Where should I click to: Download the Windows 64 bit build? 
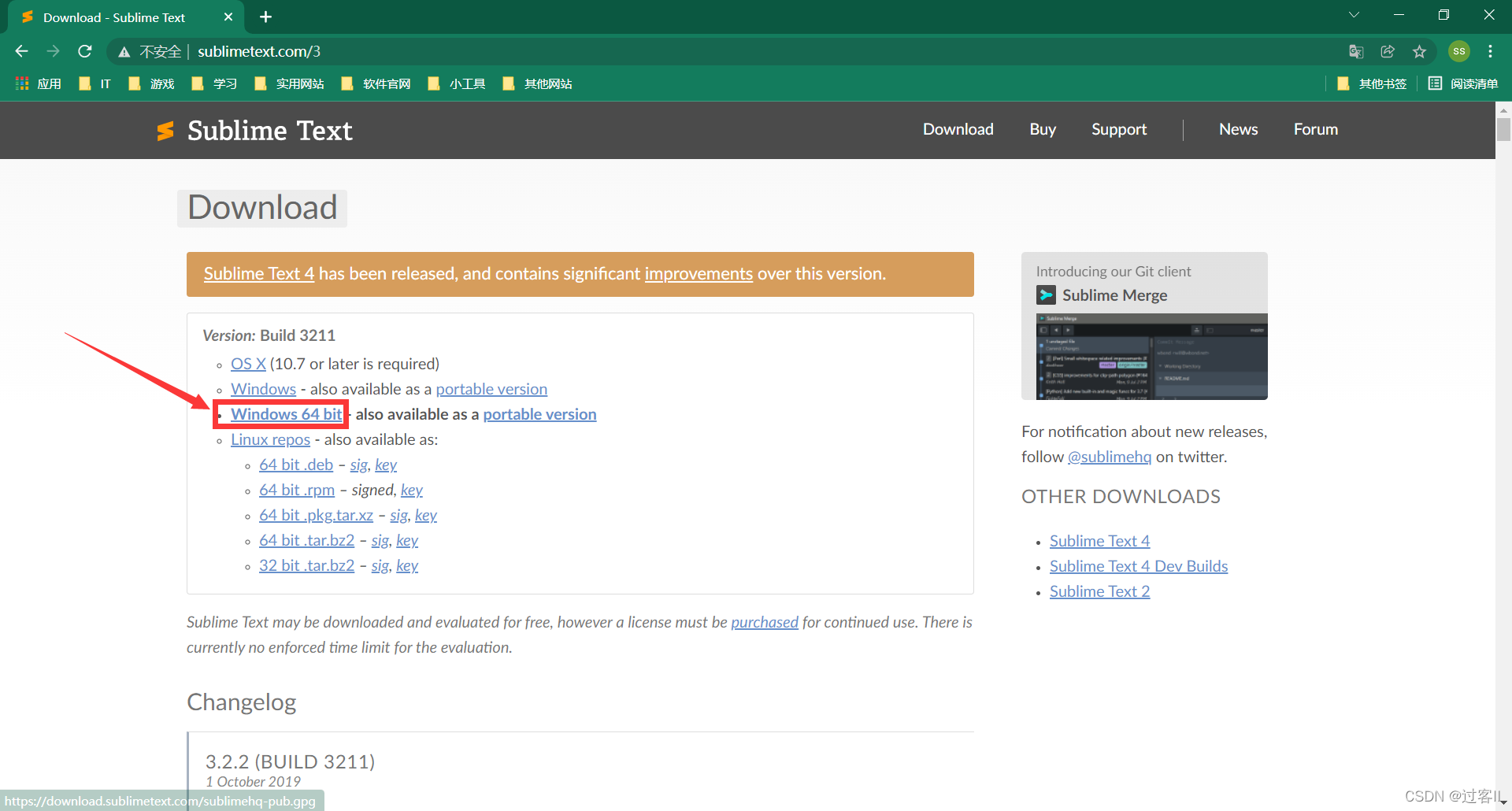click(287, 414)
